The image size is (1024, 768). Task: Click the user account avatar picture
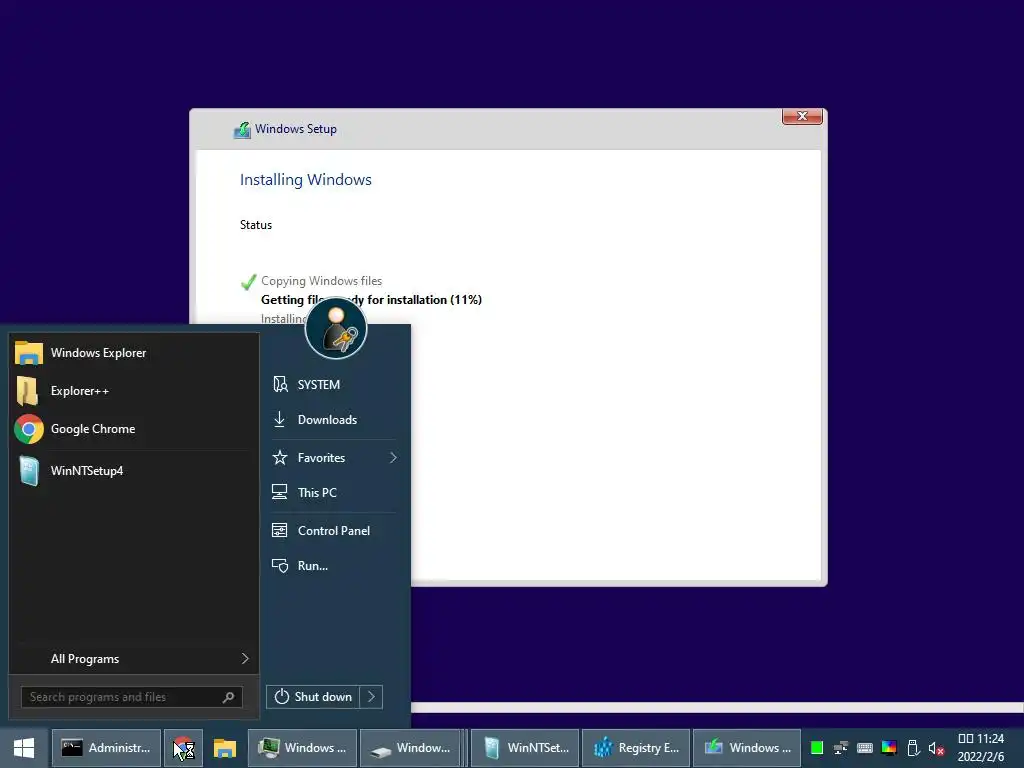coord(336,328)
